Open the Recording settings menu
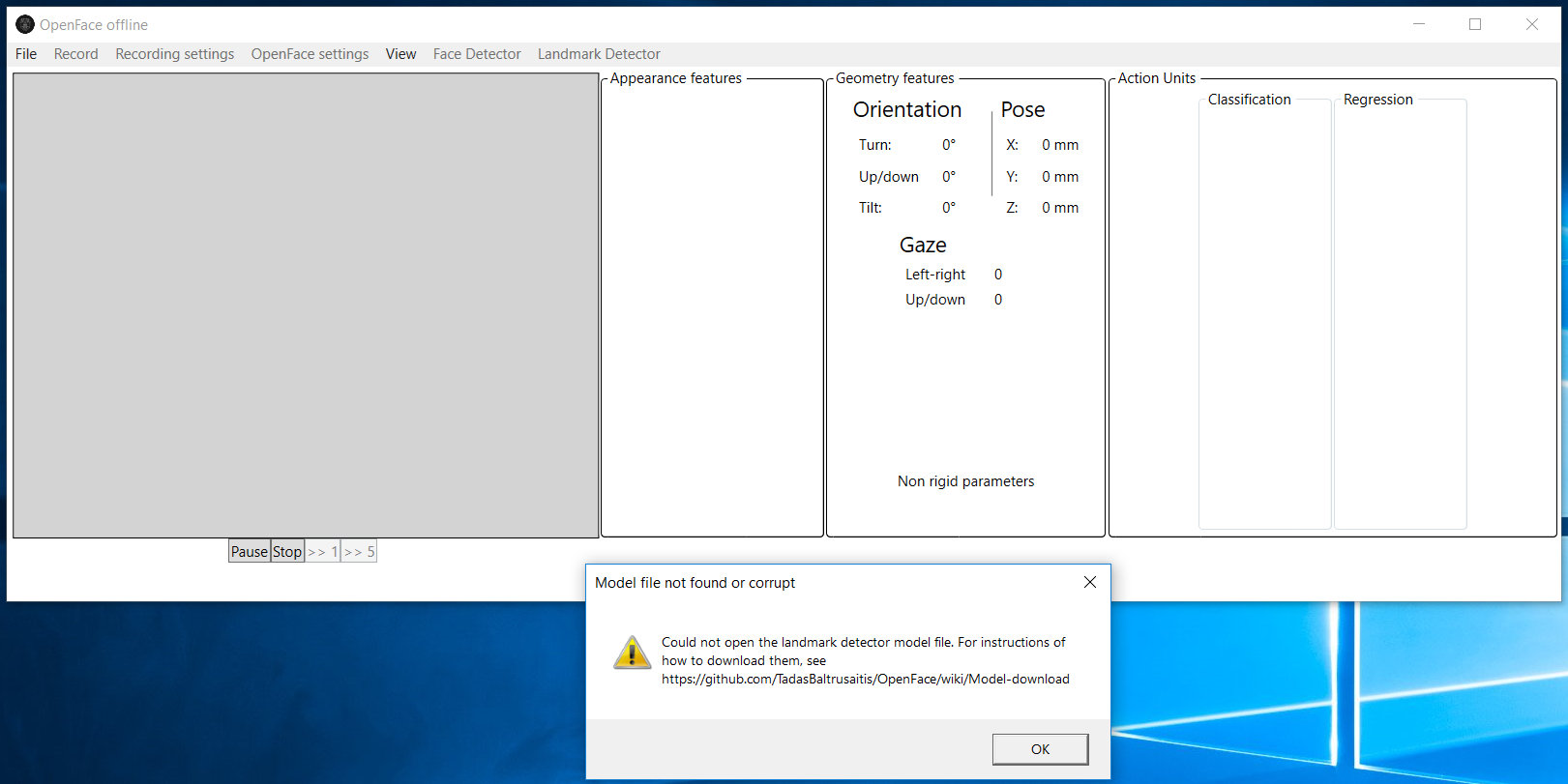The height and width of the screenshot is (784, 1568). pos(175,54)
